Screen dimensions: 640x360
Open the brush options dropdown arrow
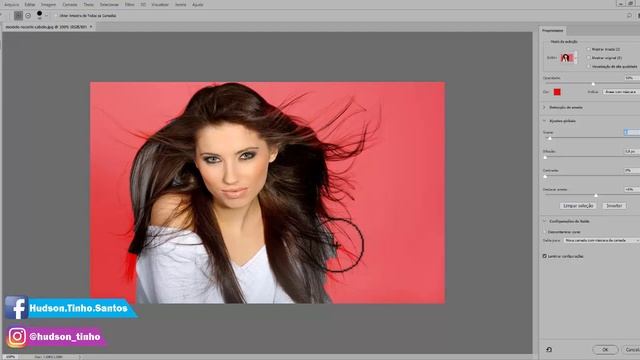(x=46, y=16)
